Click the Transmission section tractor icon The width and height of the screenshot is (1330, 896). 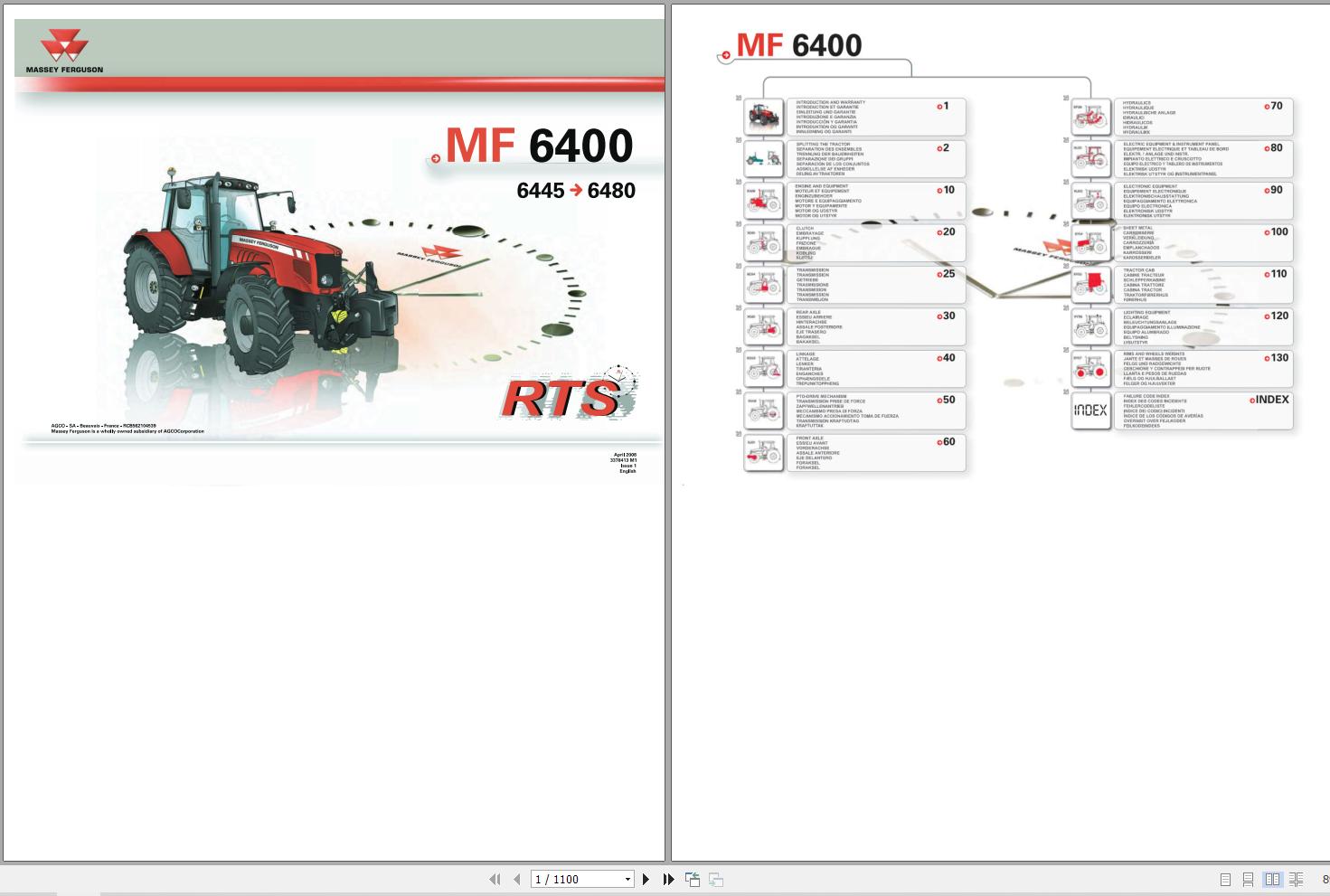pos(764,285)
